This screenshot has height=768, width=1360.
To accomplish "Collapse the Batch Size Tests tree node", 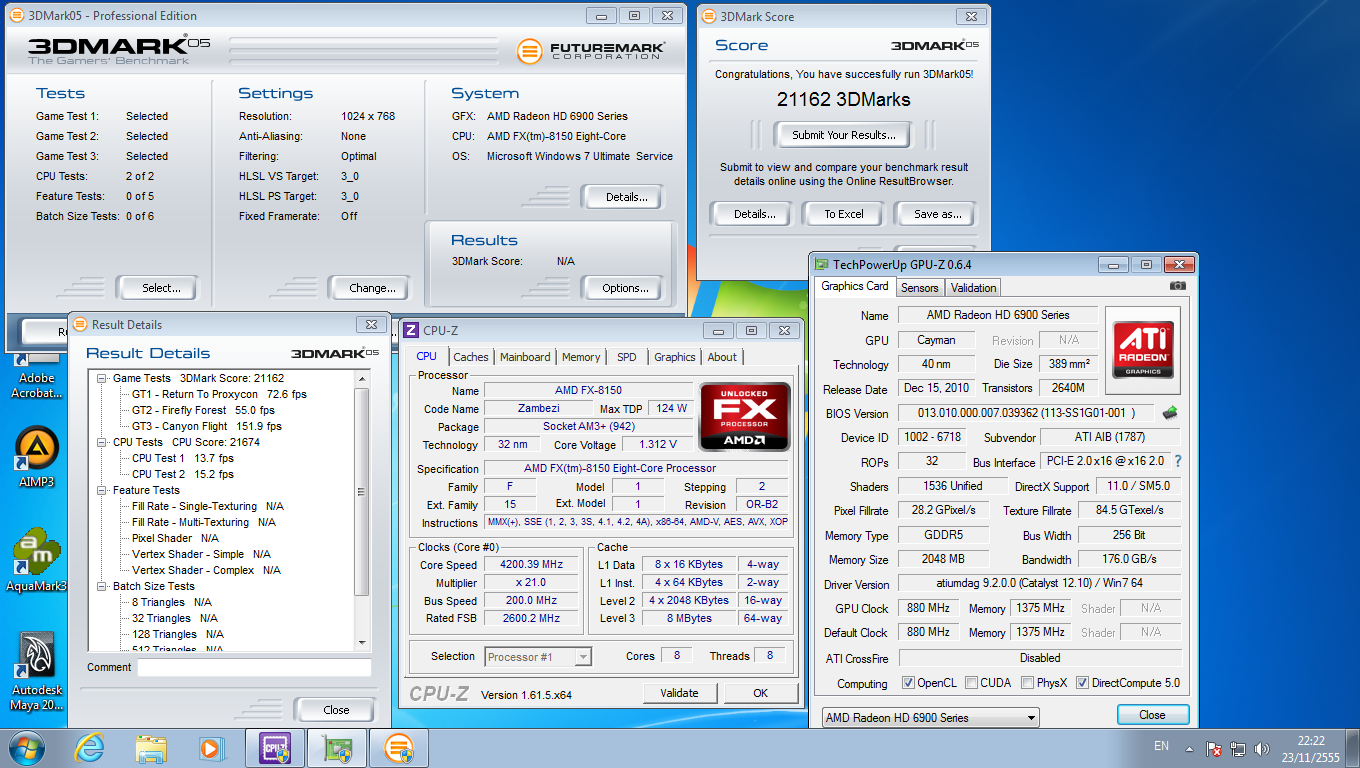I will tap(102, 586).
